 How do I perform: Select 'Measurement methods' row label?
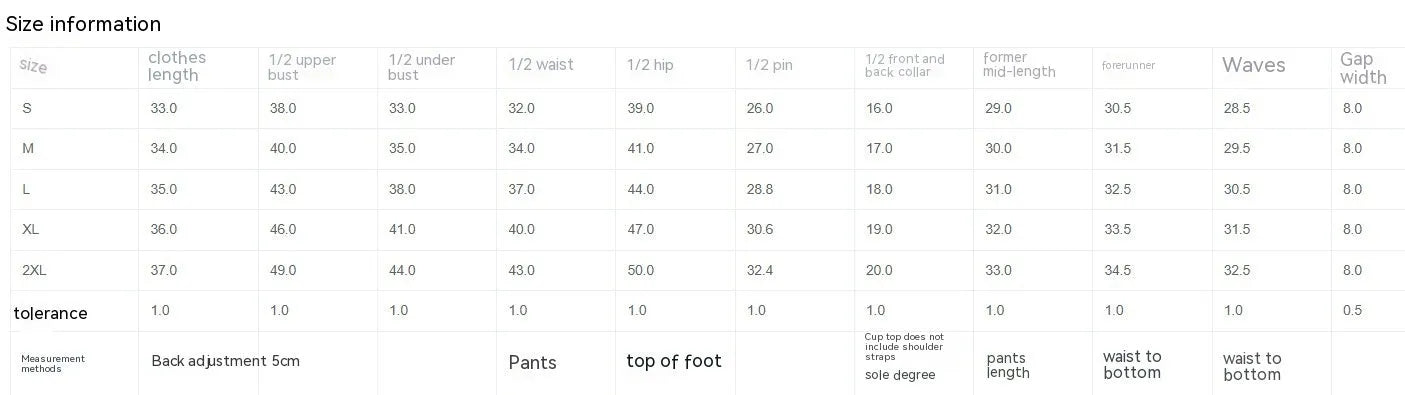click(53, 364)
